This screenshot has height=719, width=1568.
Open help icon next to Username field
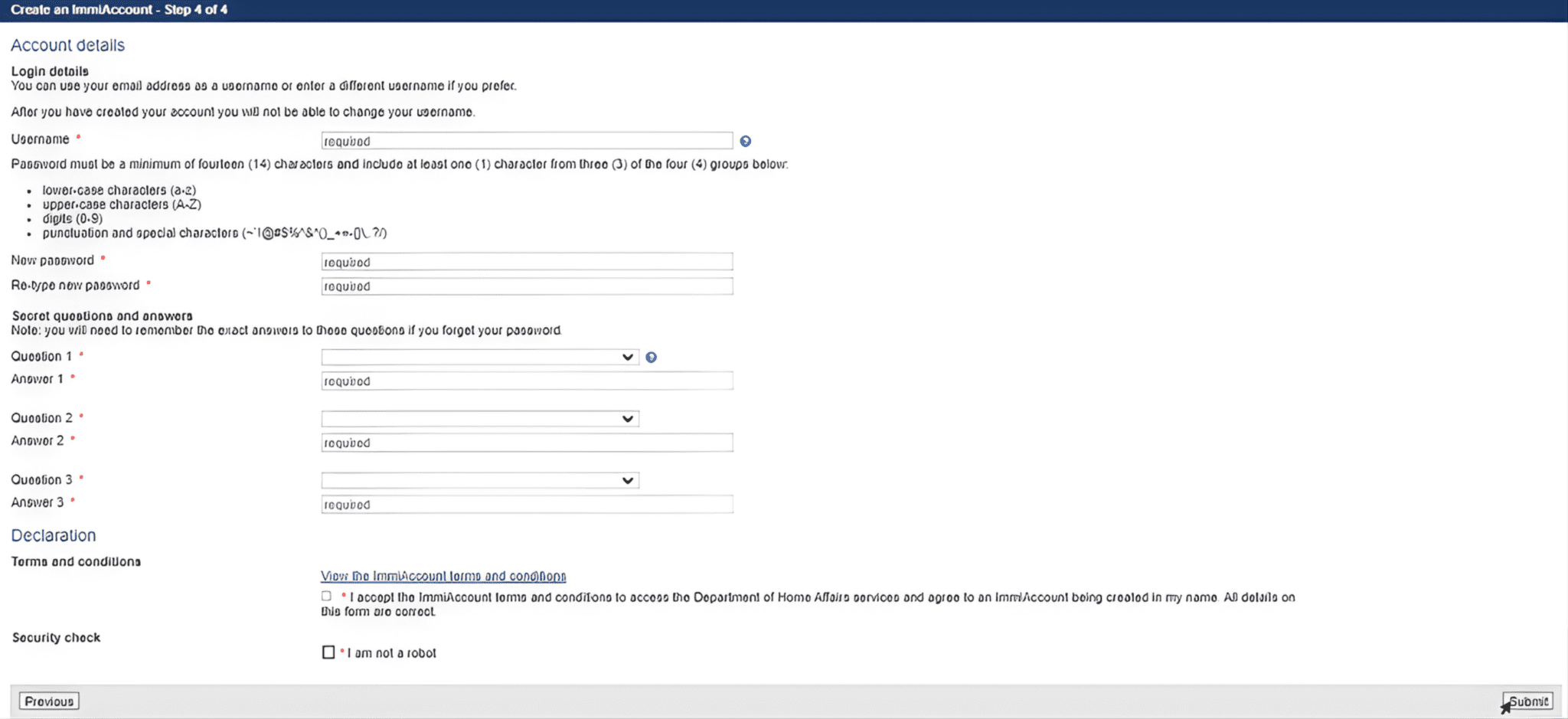pos(745,141)
